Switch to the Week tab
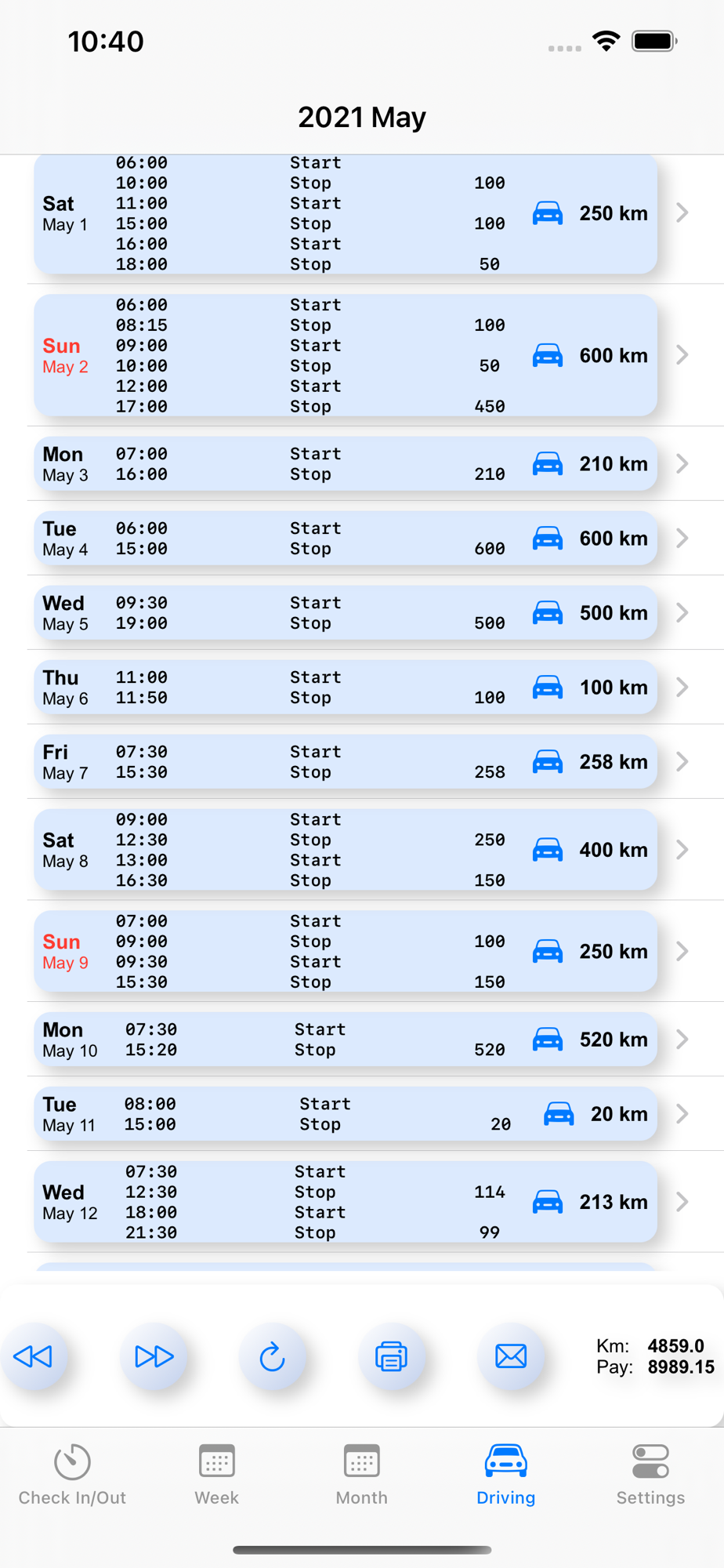The height and width of the screenshot is (1568, 724). (x=217, y=1475)
